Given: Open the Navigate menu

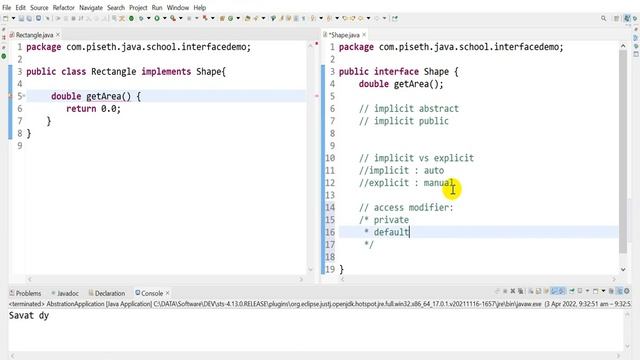Looking at the screenshot, I should [91, 7].
